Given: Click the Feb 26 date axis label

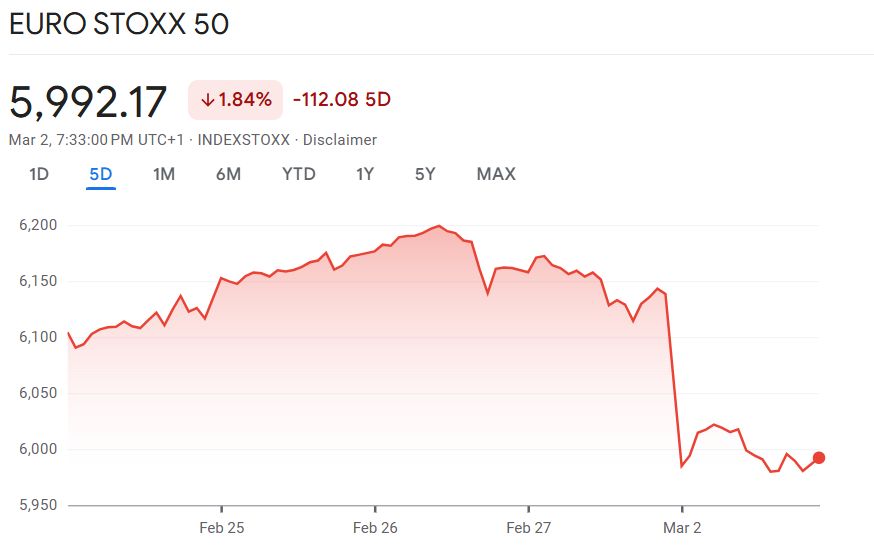Looking at the screenshot, I should click(x=375, y=527).
